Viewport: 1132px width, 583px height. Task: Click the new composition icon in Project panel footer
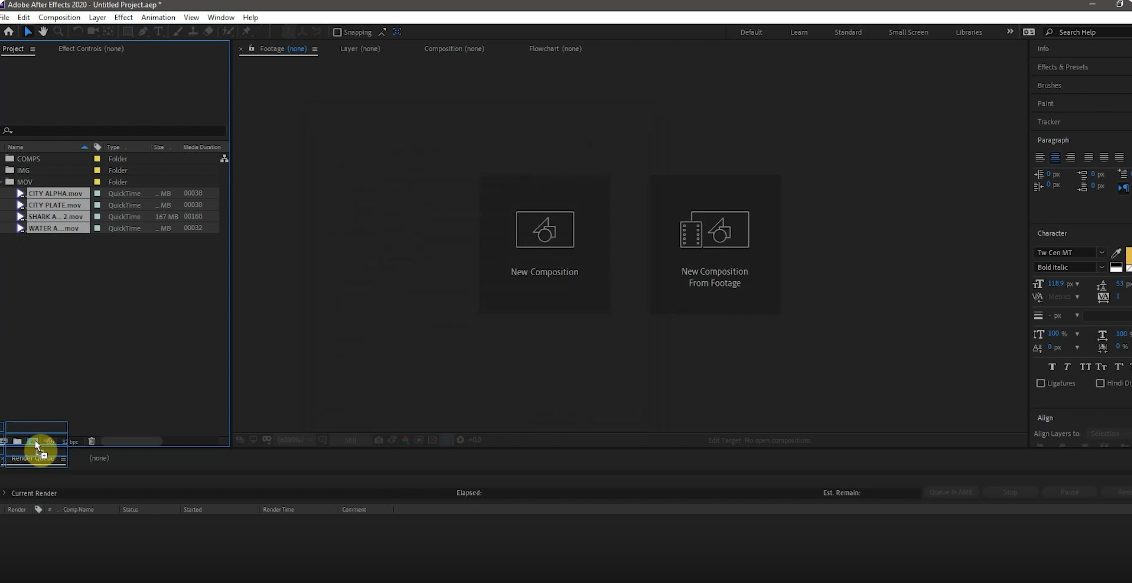point(32,441)
